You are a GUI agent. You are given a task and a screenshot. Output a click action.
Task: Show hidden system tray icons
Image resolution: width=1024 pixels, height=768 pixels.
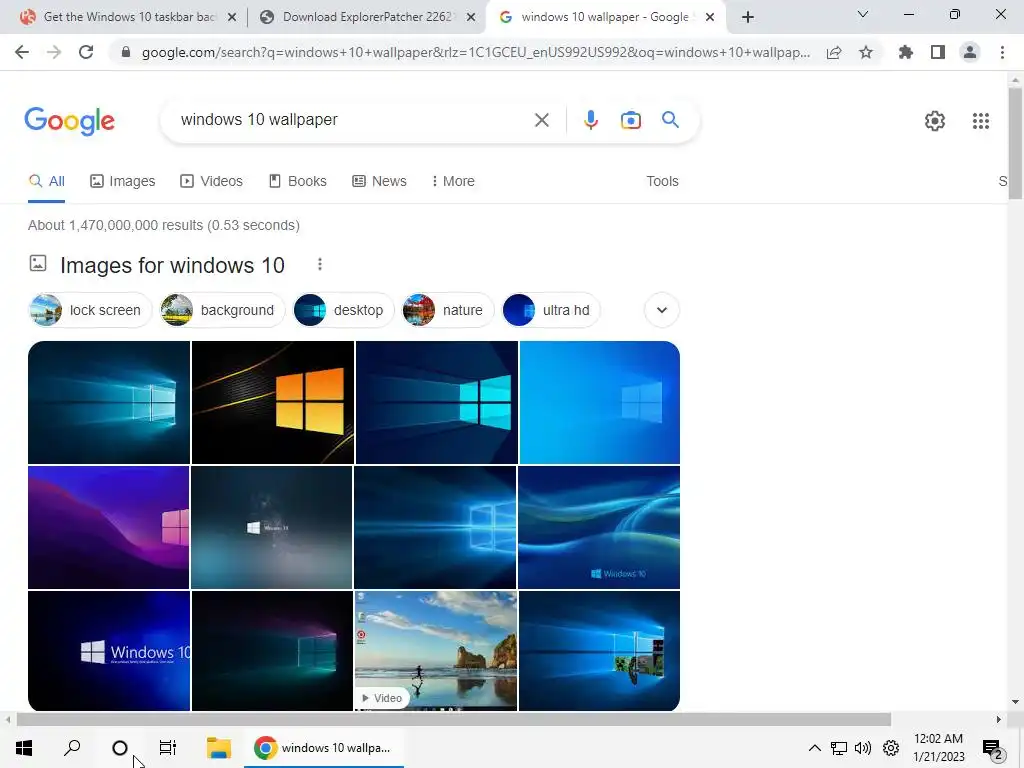814,748
